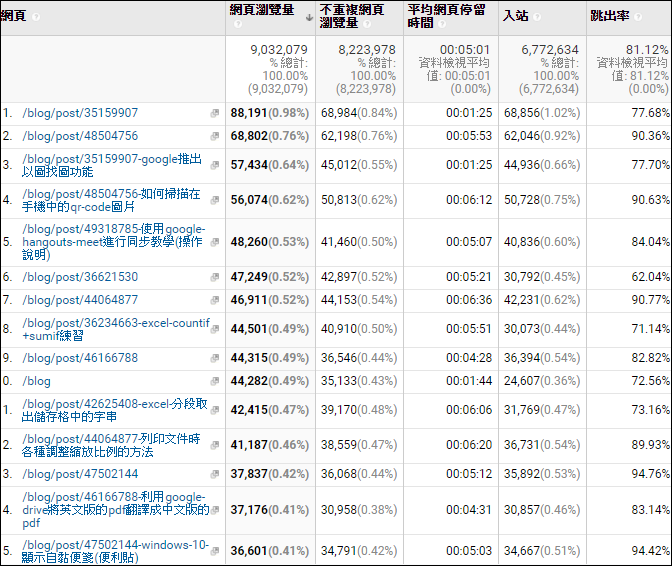Open link 47502144-windows-10-顯示自黏便箋
This screenshot has width=672, height=566.
coord(115,551)
